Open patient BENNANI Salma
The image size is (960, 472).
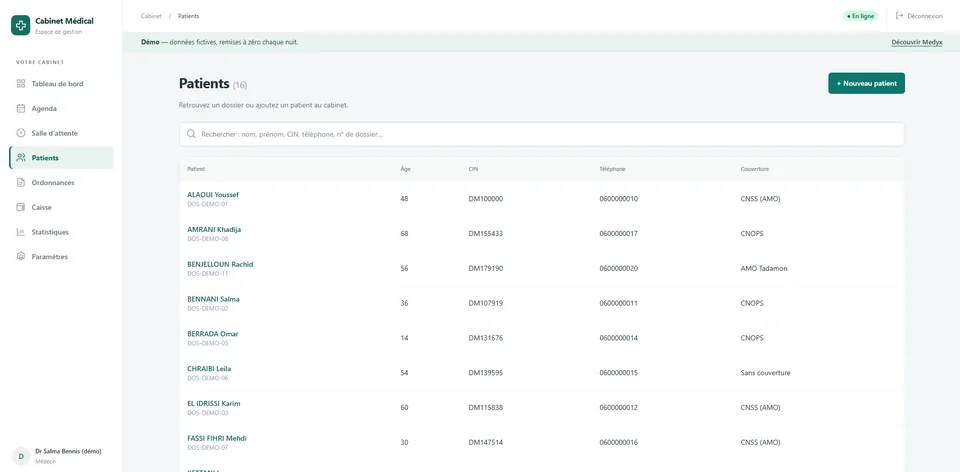213,299
